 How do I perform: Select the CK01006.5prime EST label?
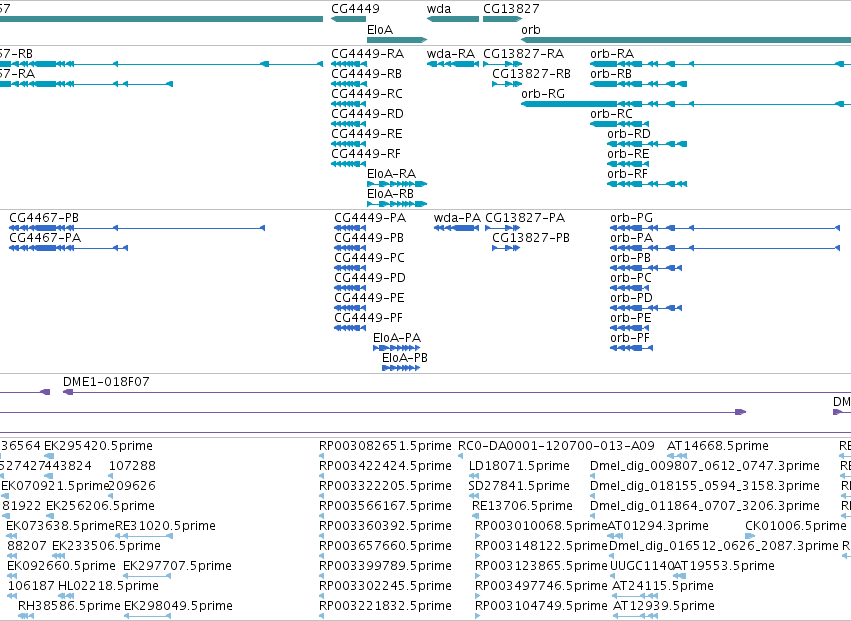(x=796, y=527)
